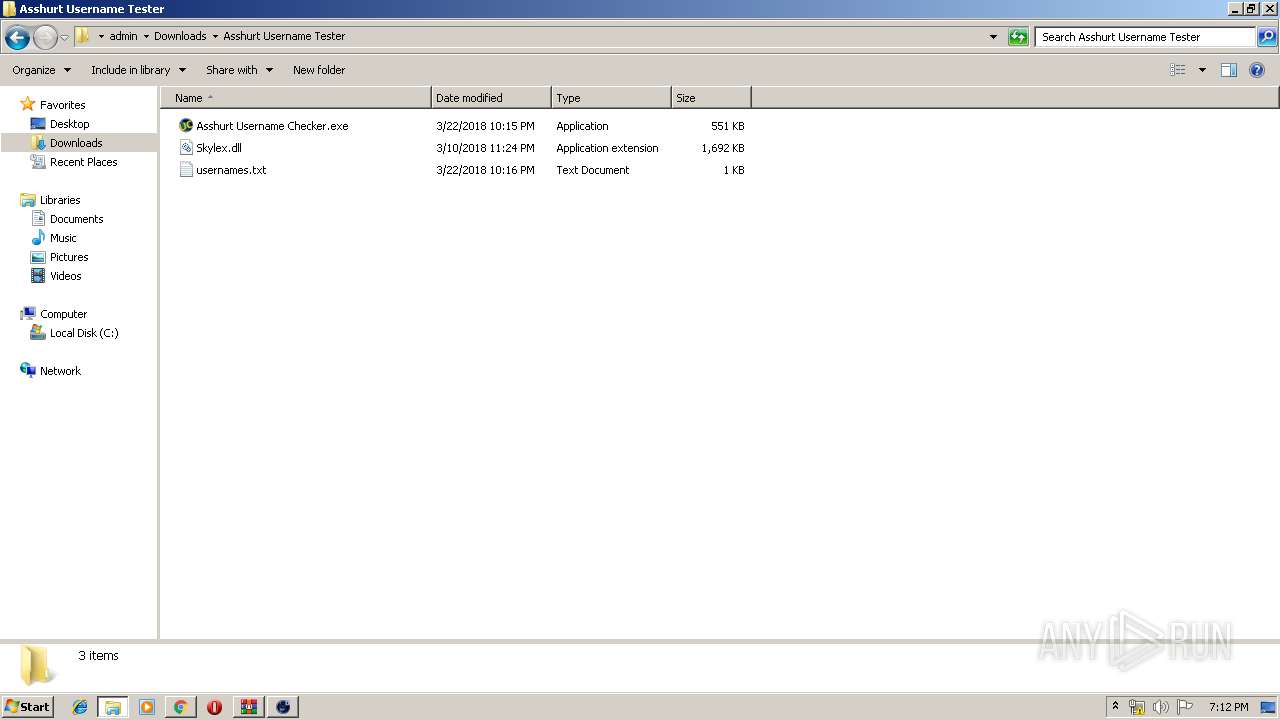
Task: Toggle the preview pane
Action: pyautogui.click(x=1229, y=70)
